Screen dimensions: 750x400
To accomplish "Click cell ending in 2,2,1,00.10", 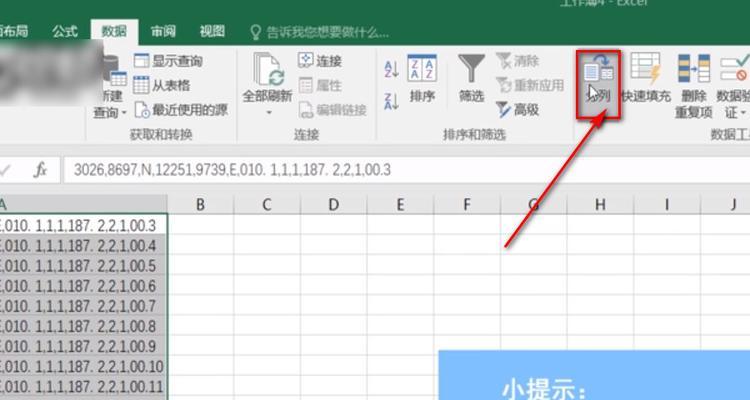I will [83, 366].
